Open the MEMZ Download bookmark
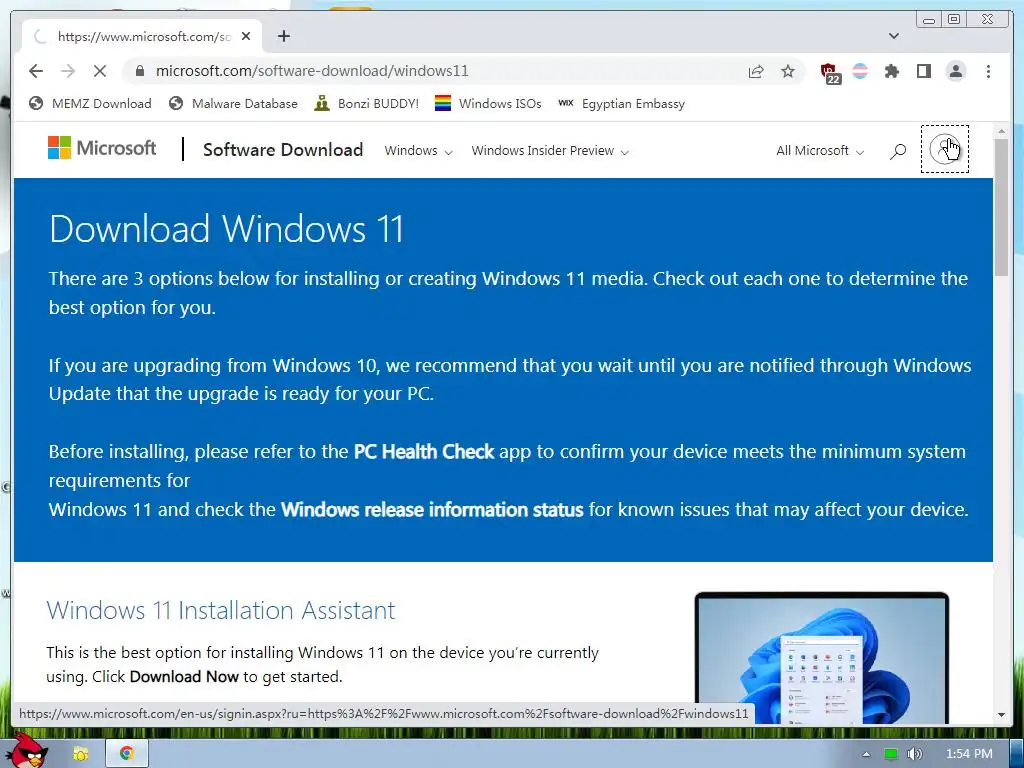Image resolution: width=1024 pixels, height=768 pixels. [90, 104]
